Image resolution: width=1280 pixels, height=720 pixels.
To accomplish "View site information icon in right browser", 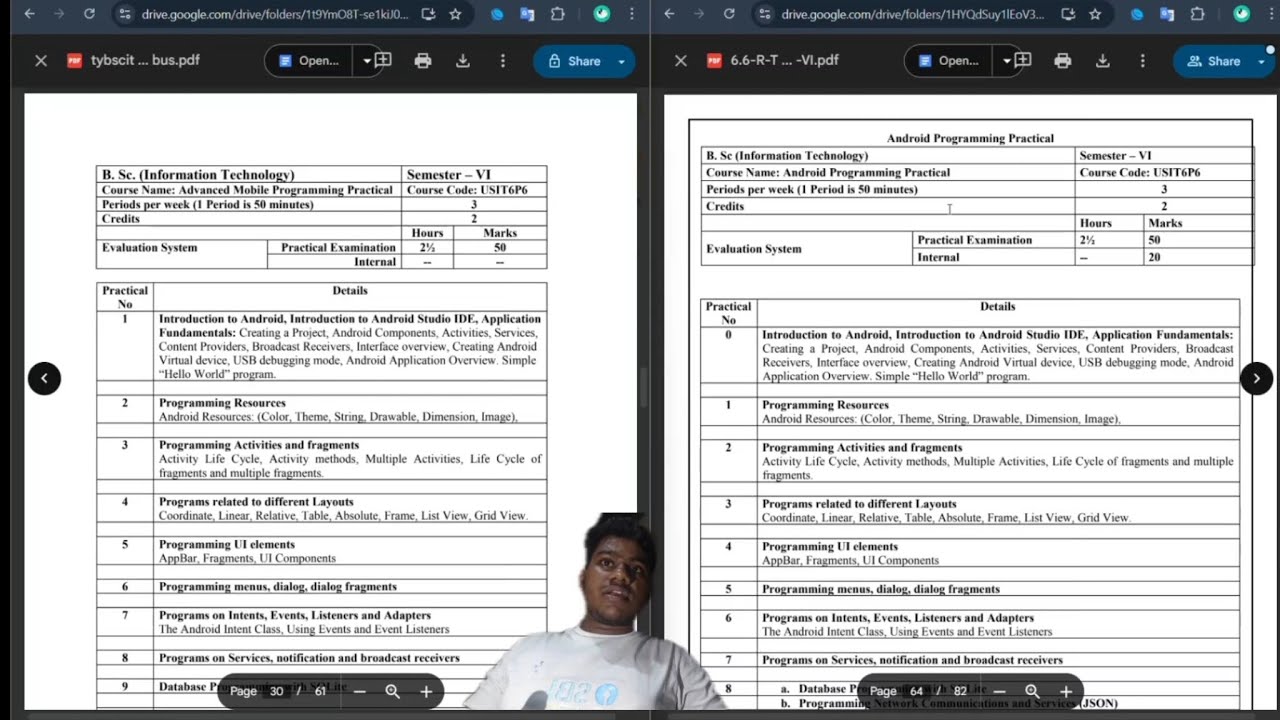I will (x=764, y=14).
